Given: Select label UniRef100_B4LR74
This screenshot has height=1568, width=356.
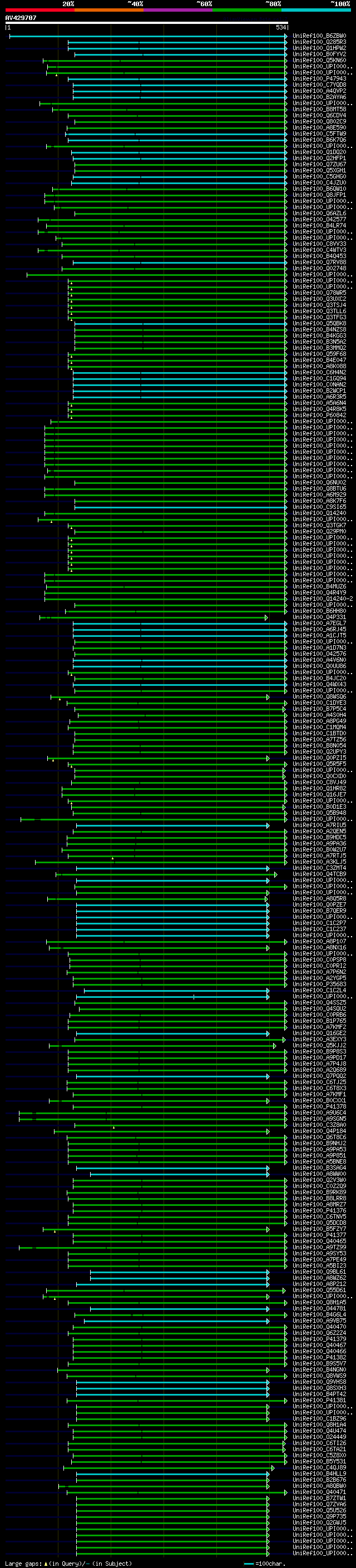Looking at the screenshot, I should tap(319, 226).
